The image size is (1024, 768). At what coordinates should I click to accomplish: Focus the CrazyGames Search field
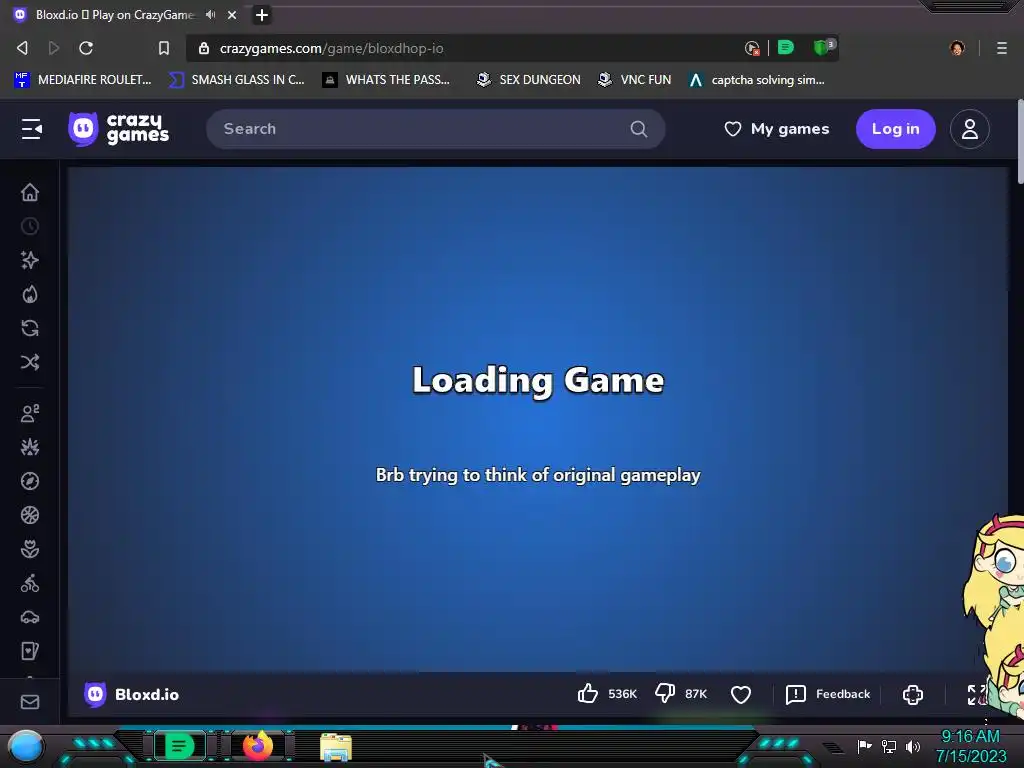(x=436, y=129)
